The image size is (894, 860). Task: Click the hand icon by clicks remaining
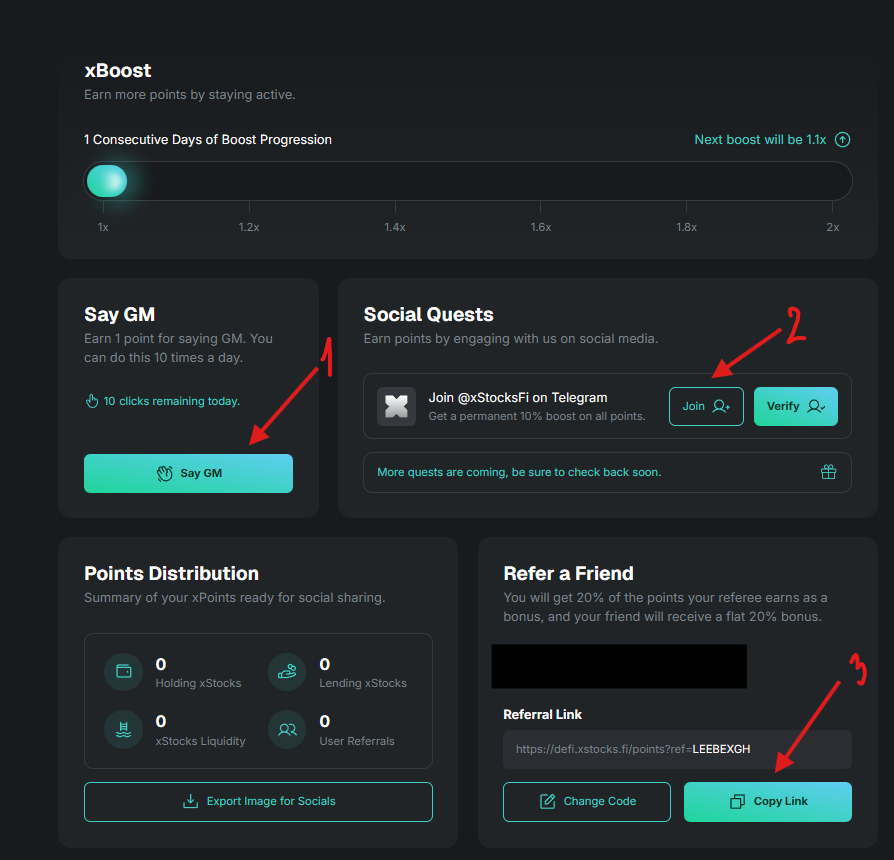coord(92,401)
